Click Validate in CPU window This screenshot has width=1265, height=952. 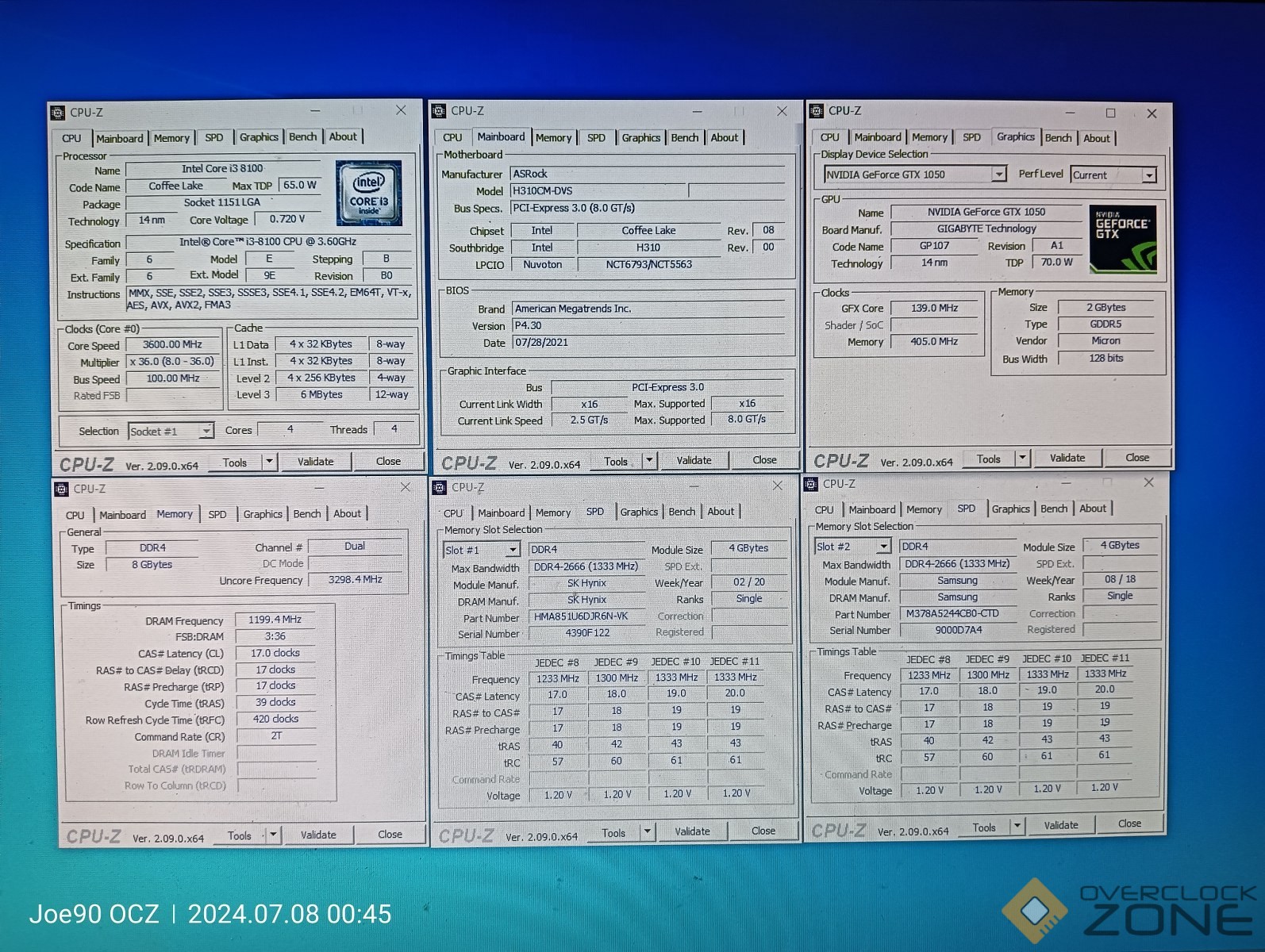point(316,462)
